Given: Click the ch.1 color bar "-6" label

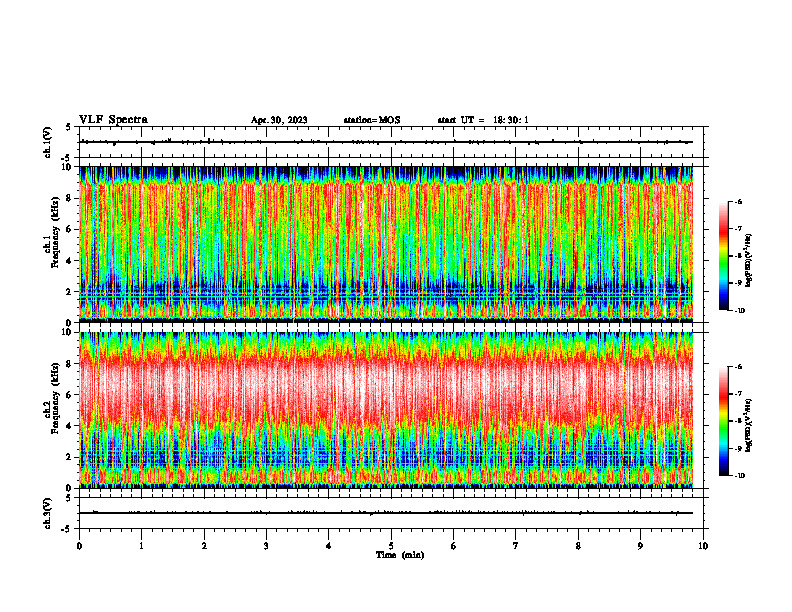Looking at the screenshot, I should [738, 201].
